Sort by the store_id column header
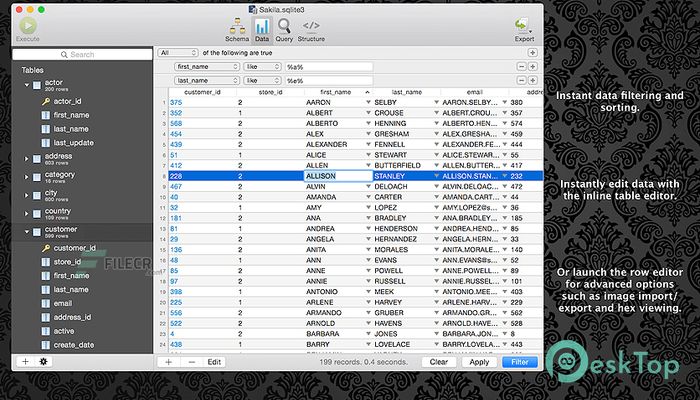This screenshot has width=700, height=400. click(x=271, y=92)
